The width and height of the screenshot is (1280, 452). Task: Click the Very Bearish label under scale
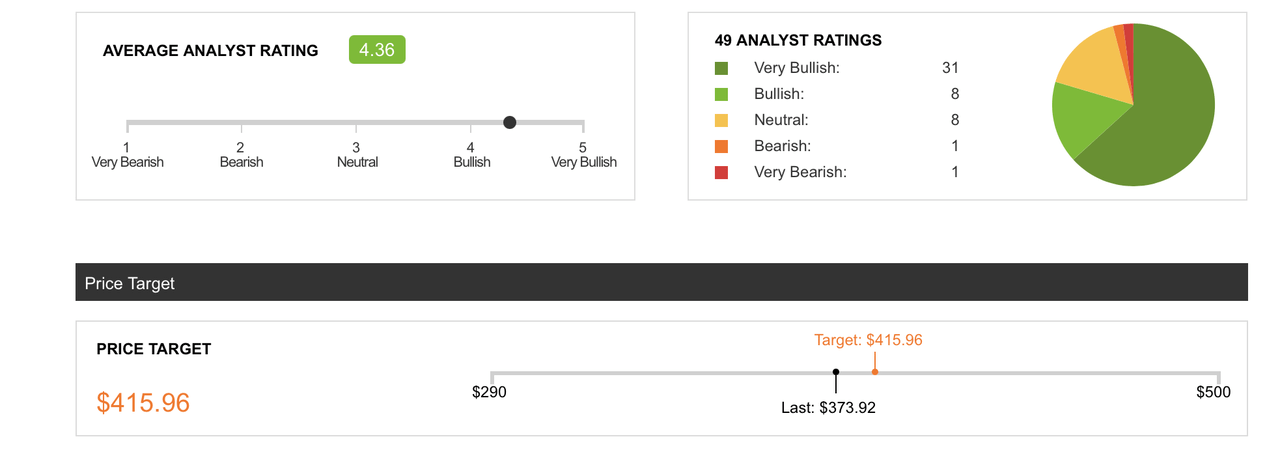point(127,162)
